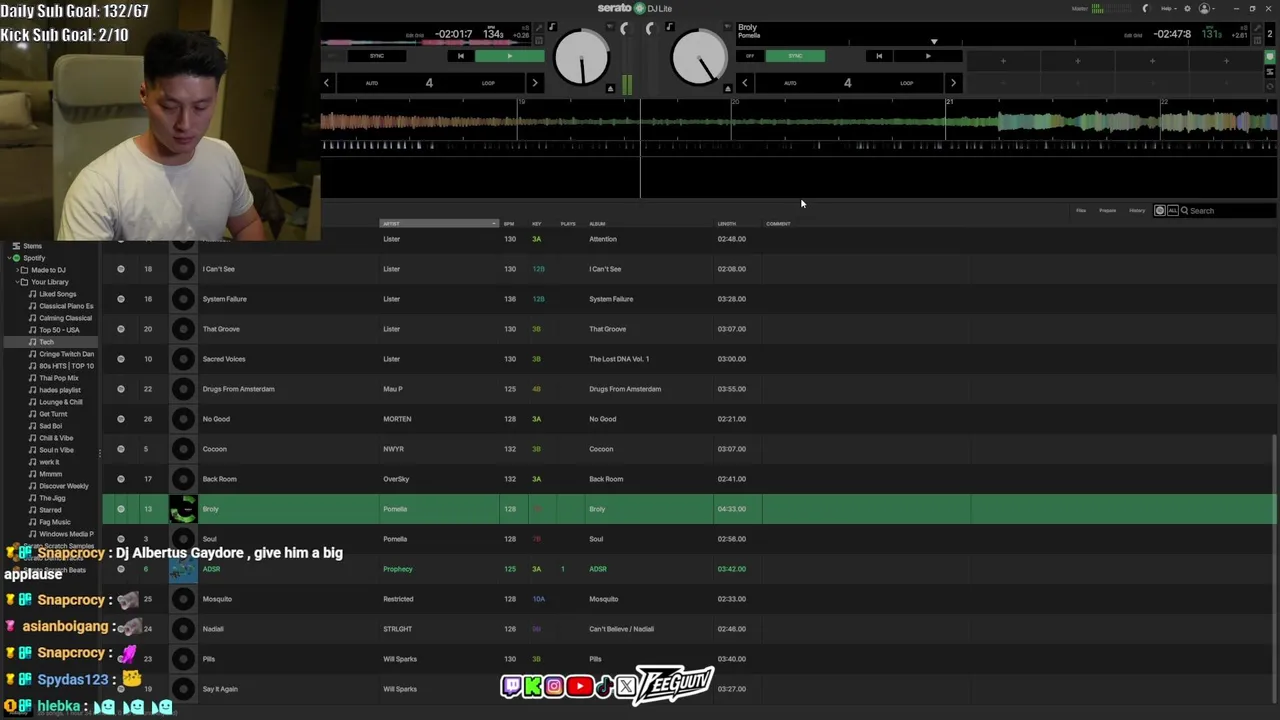
Task: Open the Help menu
Action: (x=1168, y=8)
